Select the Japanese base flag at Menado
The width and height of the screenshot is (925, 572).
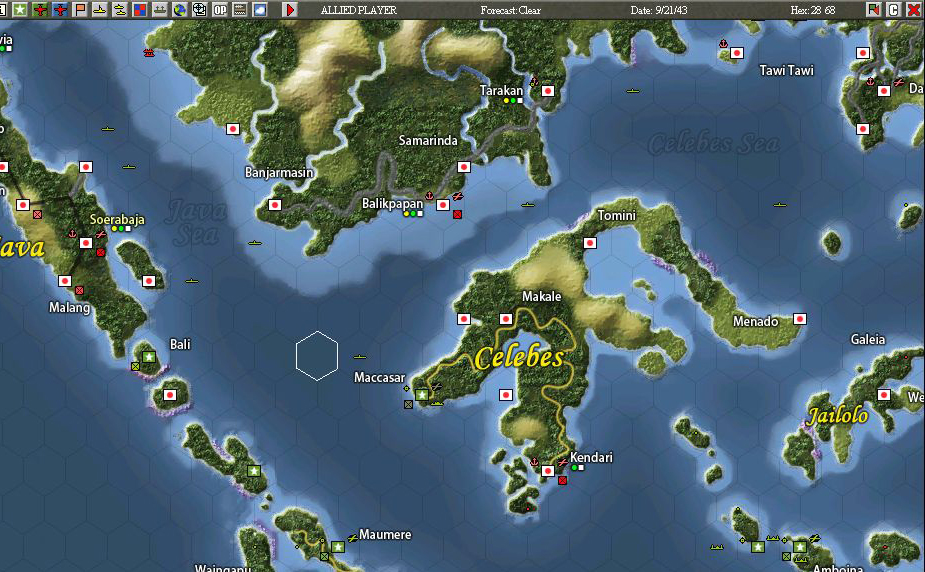coord(800,319)
